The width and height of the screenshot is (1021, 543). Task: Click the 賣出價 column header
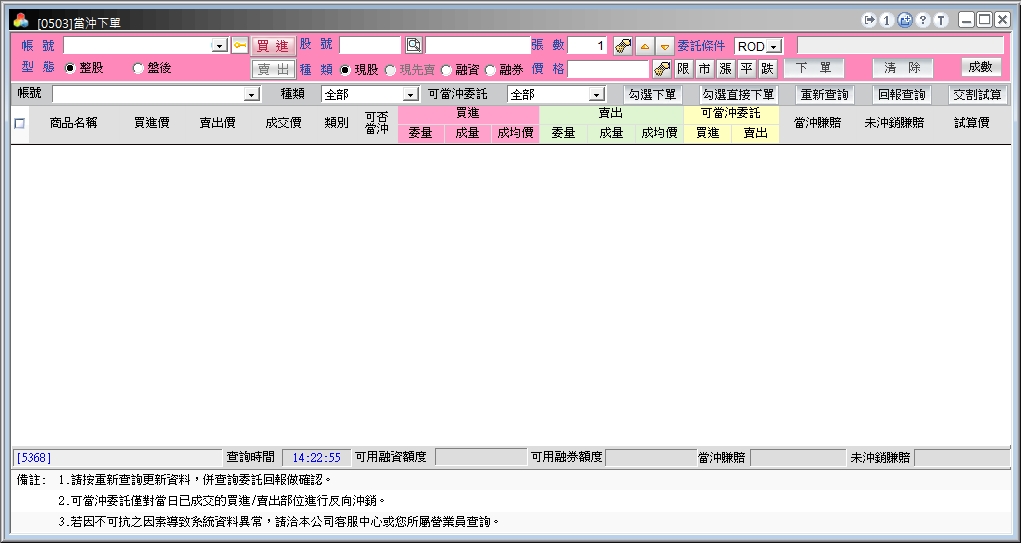coord(217,122)
